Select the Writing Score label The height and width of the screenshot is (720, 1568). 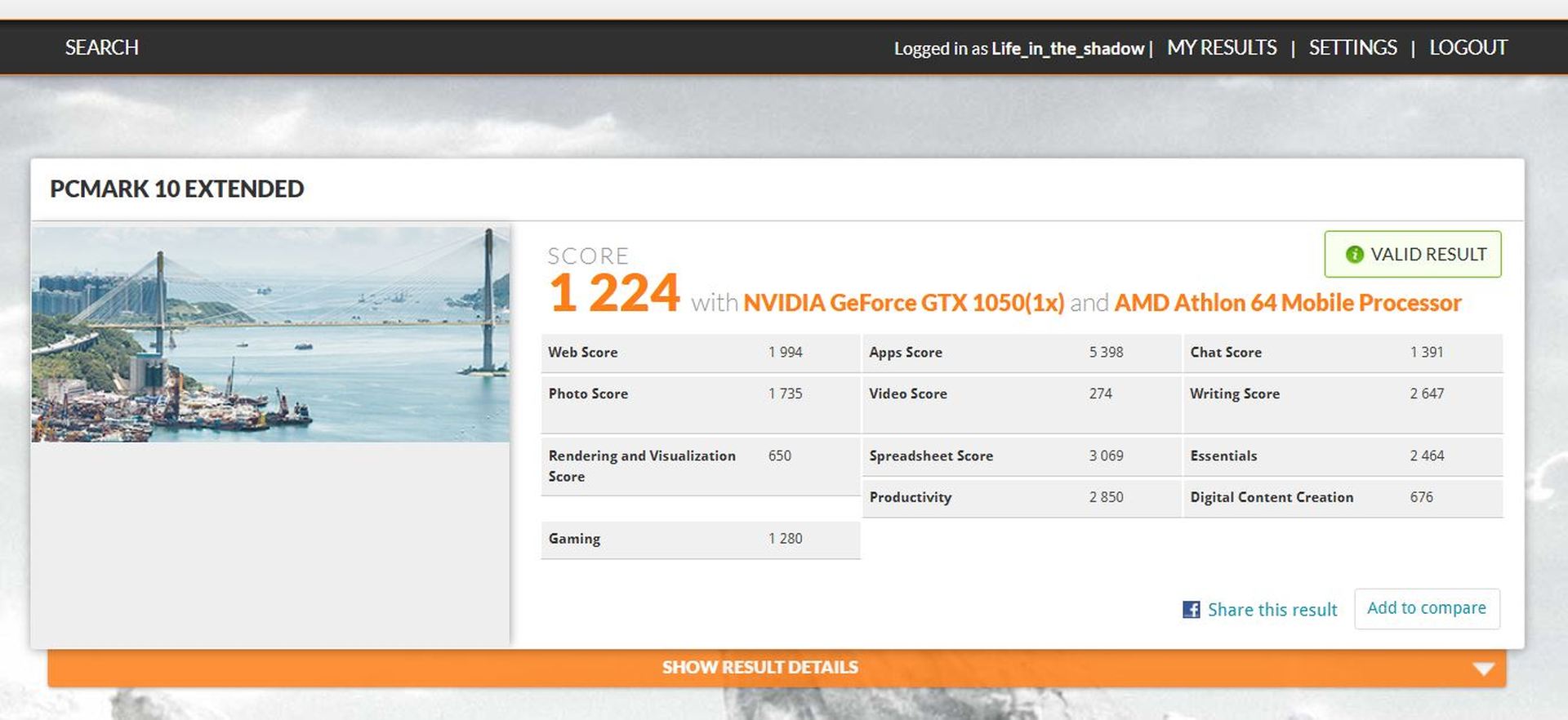pos(1235,393)
